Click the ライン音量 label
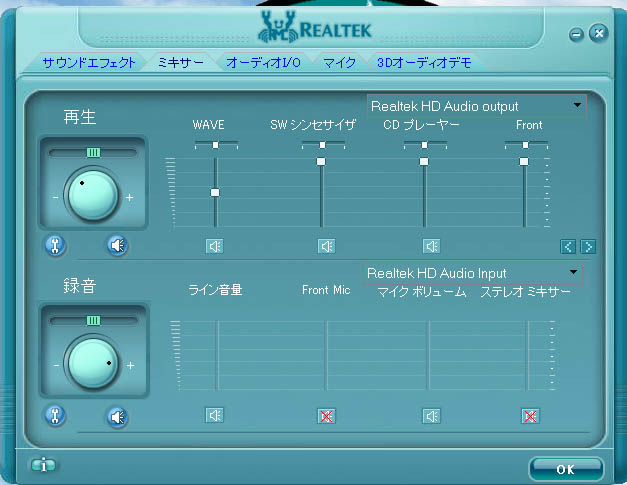This screenshot has height=485, width=627. 215,290
